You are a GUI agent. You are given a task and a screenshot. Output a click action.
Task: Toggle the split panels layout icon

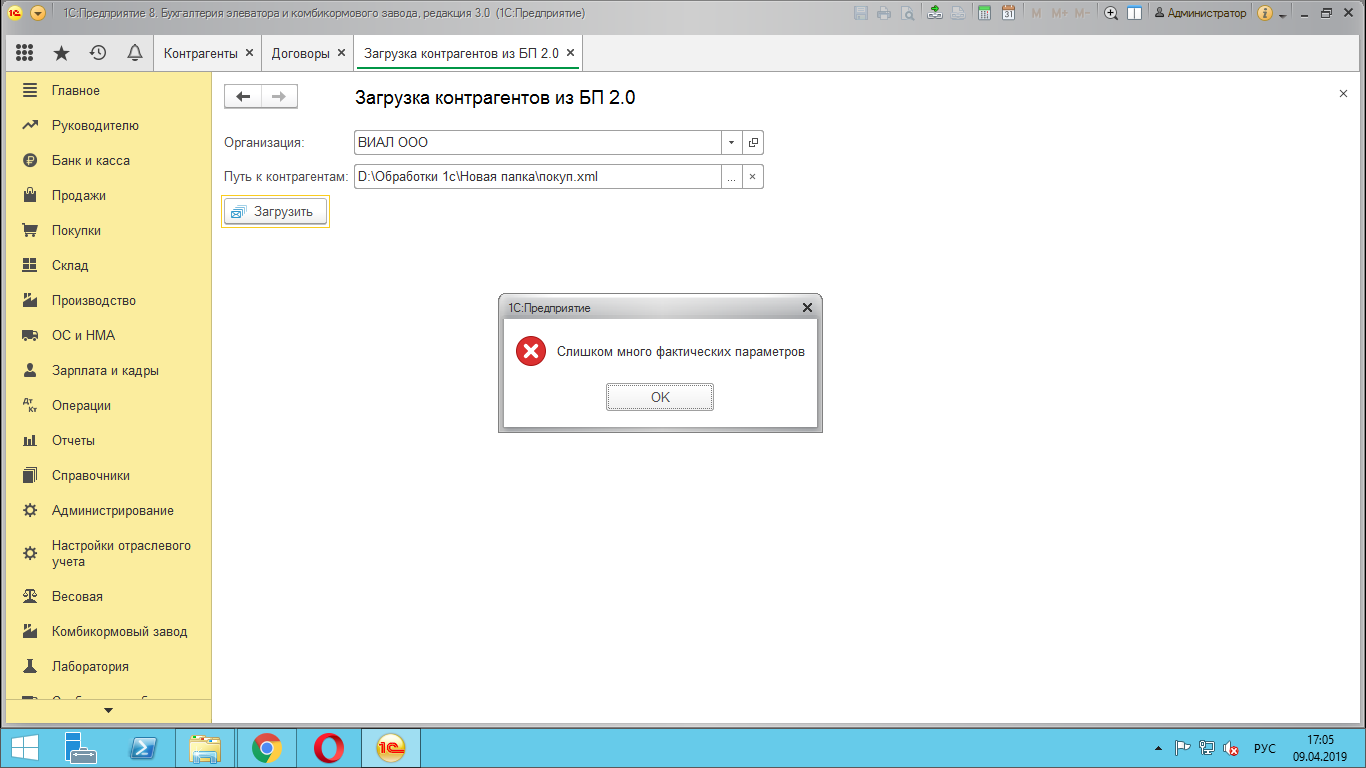click(1134, 13)
